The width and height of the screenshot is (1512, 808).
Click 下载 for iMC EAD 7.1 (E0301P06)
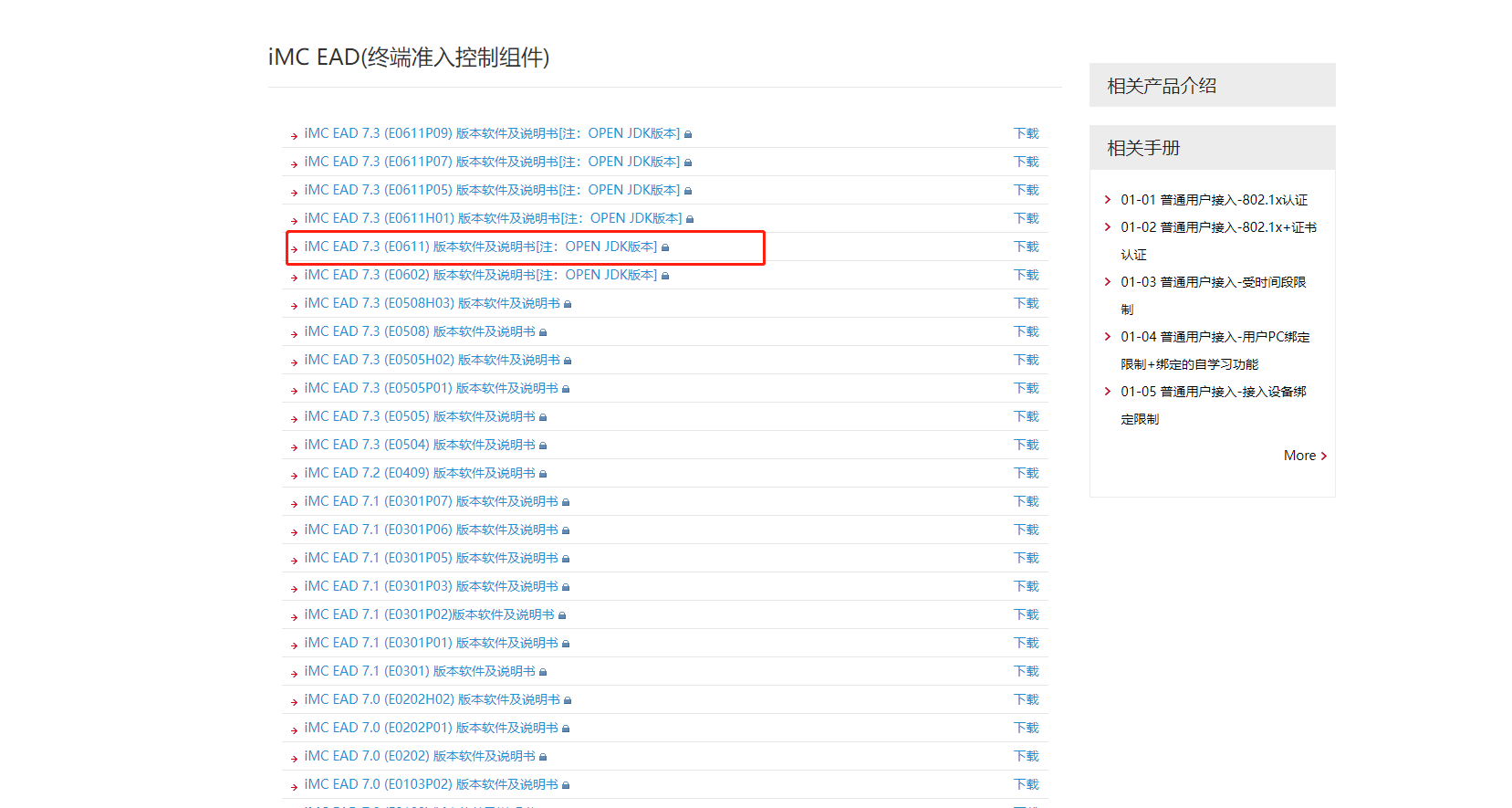click(1027, 530)
